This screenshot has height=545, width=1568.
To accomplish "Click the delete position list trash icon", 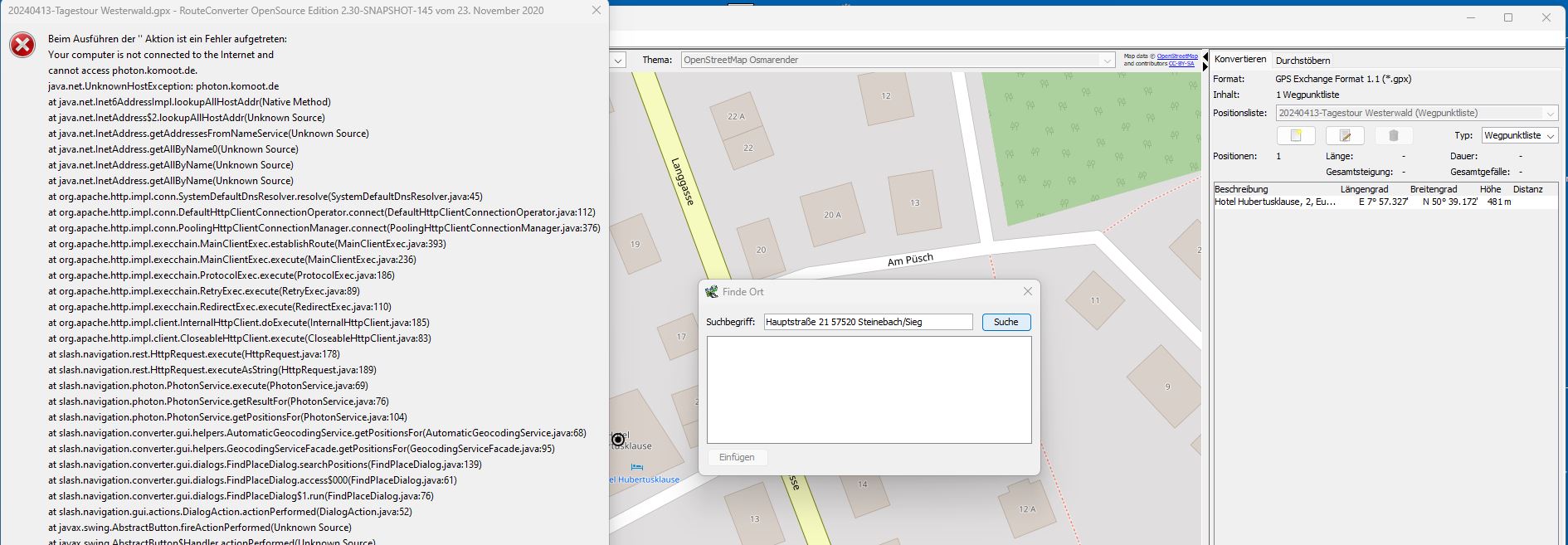I will click(1394, 135).
